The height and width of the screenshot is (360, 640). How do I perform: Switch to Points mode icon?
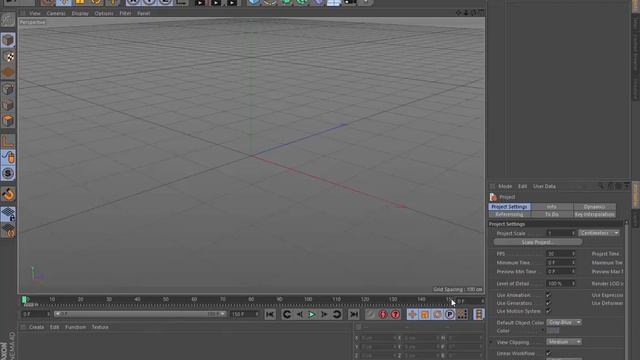tap(8, 89)
